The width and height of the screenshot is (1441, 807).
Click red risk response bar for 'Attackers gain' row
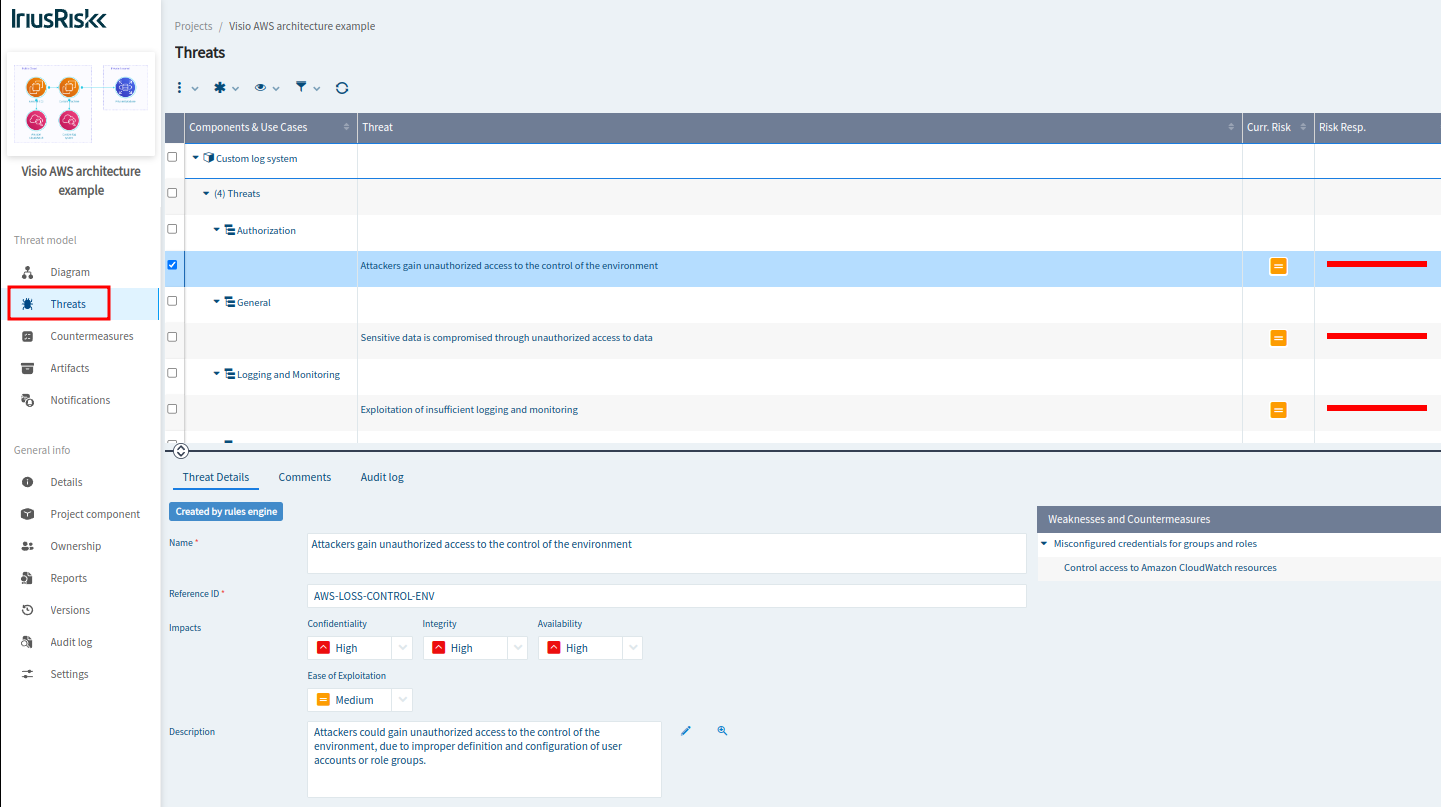(1377, 264)
